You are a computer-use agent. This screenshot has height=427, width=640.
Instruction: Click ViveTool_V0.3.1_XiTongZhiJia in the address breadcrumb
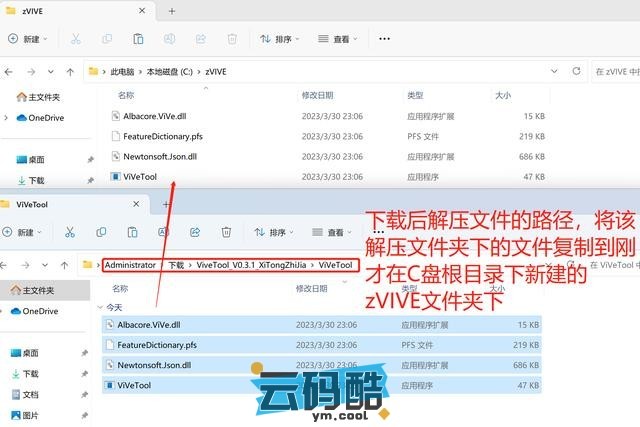(x=252, y=265)
